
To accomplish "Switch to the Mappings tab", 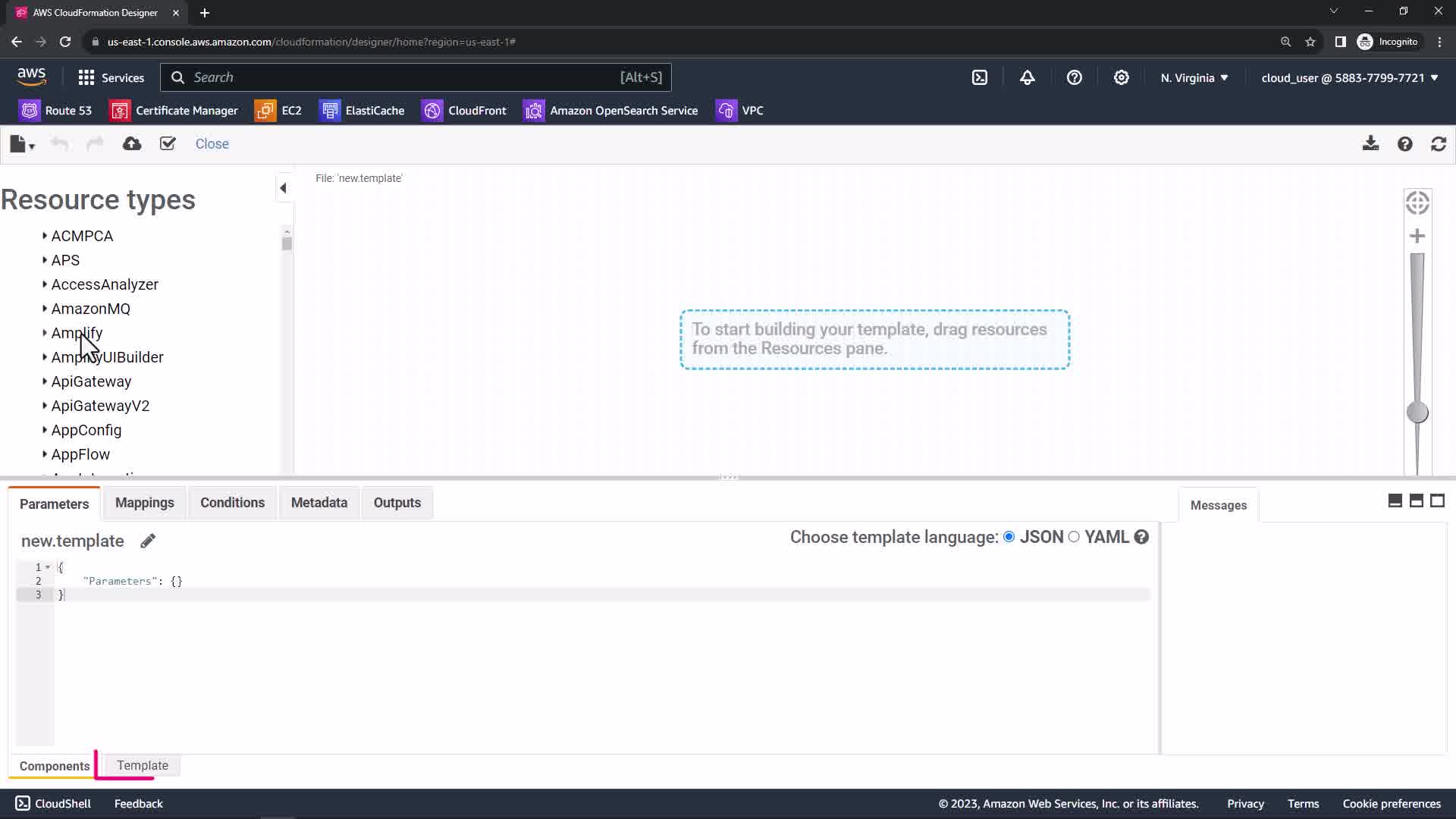I will click(144, 503).
